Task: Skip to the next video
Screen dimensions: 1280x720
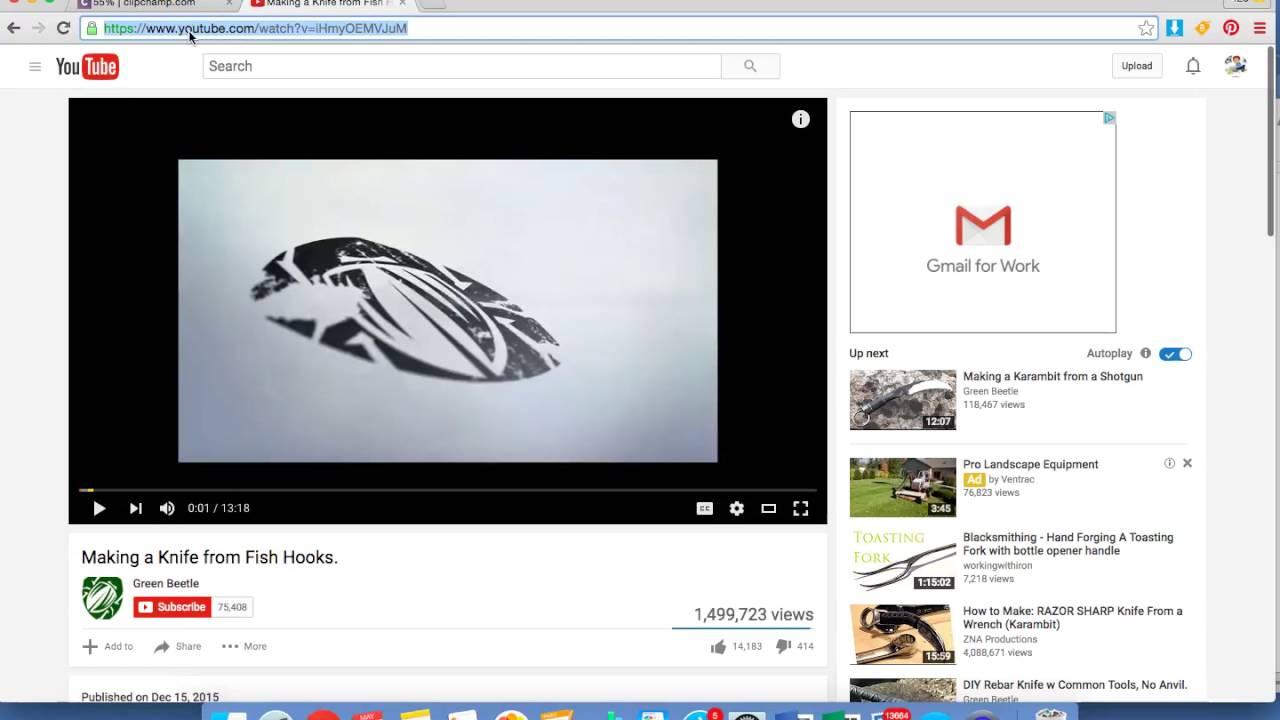Action: coord(135,508)
